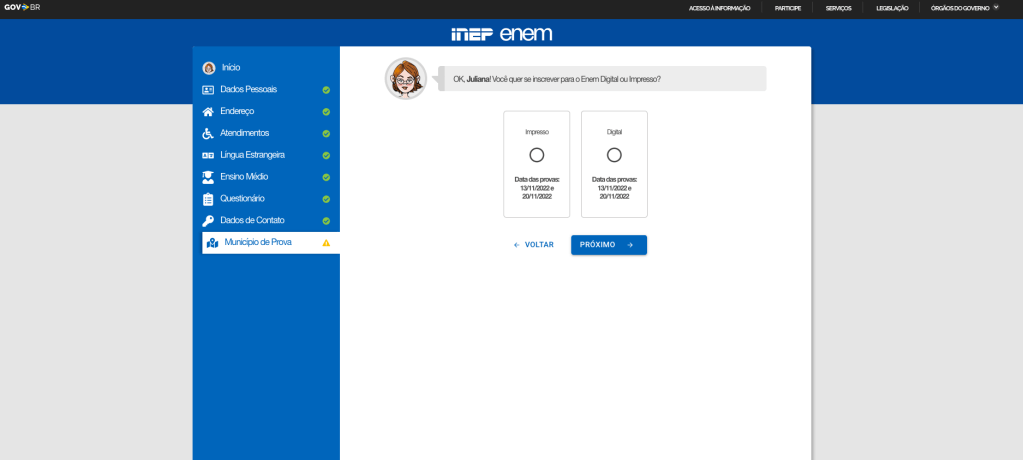Click the Digital exam dates text
Image resolution: width=1023 pixels, height=460 pixels.
614,188
